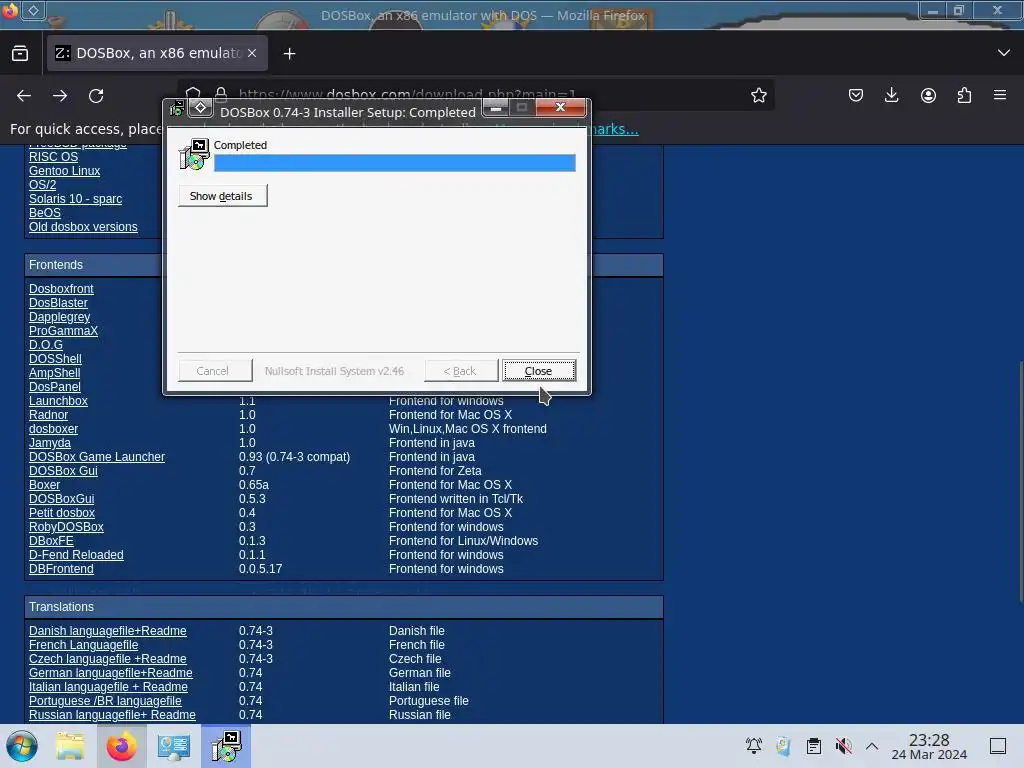1024x768 pixels.
Task: Open the installer window menu diamond icon
Action: [200, 108]
